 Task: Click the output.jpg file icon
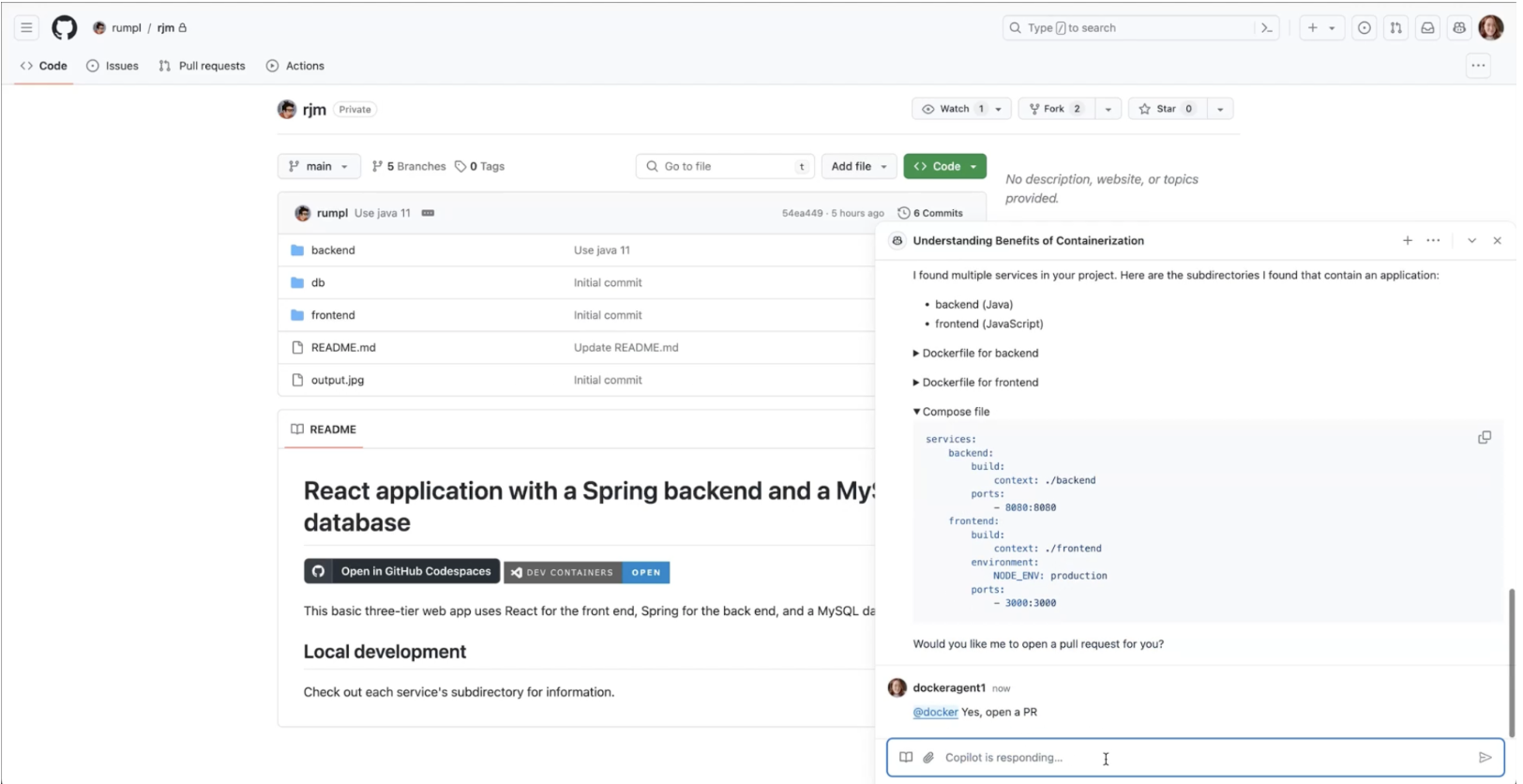point(297,380)
